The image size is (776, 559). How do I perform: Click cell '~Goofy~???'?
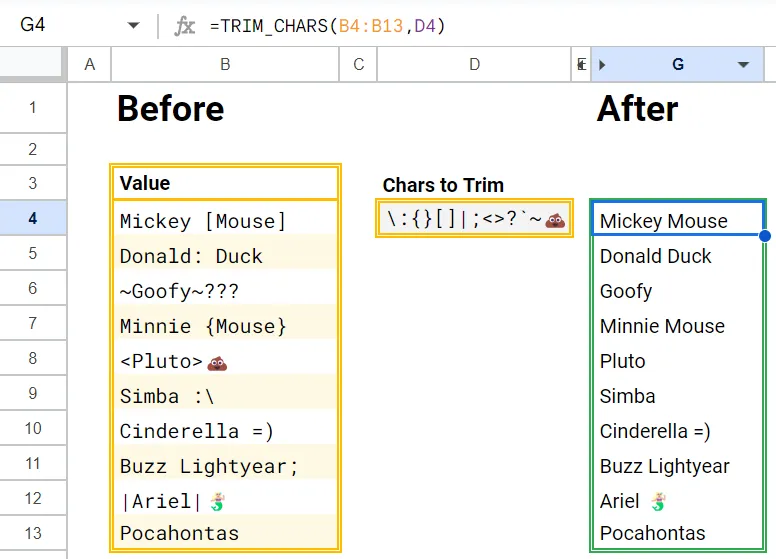point(225,288)
